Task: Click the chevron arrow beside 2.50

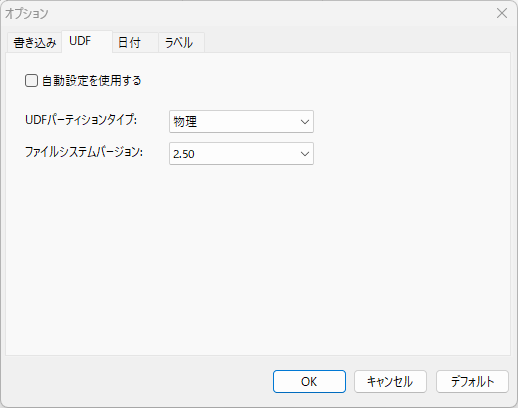Action: 305,154
